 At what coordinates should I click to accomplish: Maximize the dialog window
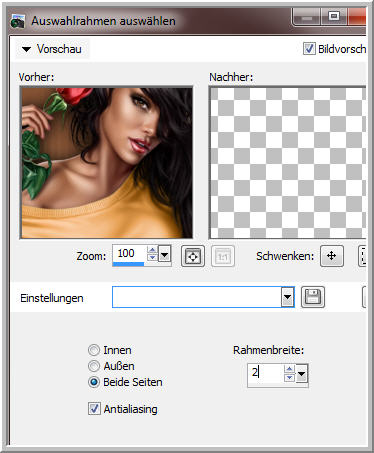pos(334,16)
